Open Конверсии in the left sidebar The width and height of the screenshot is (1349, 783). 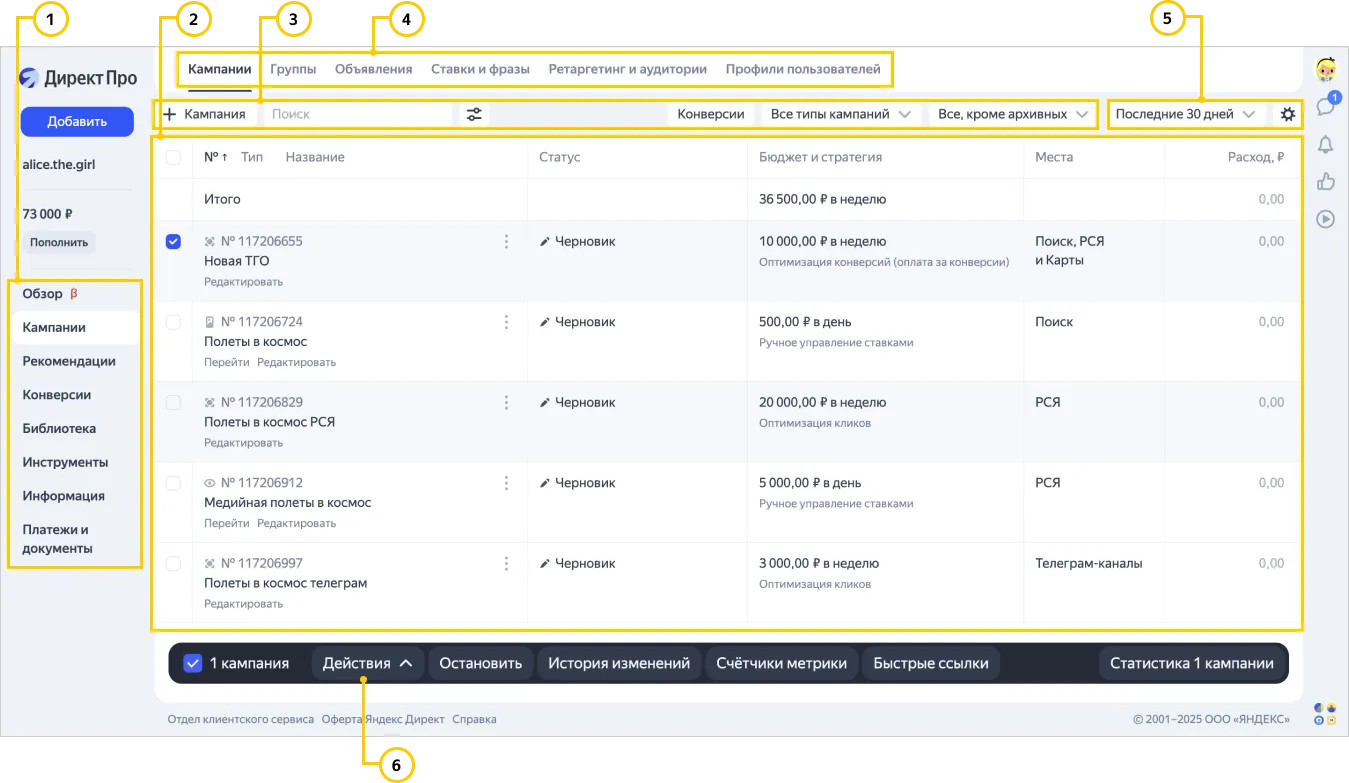(x=57, y=395)
